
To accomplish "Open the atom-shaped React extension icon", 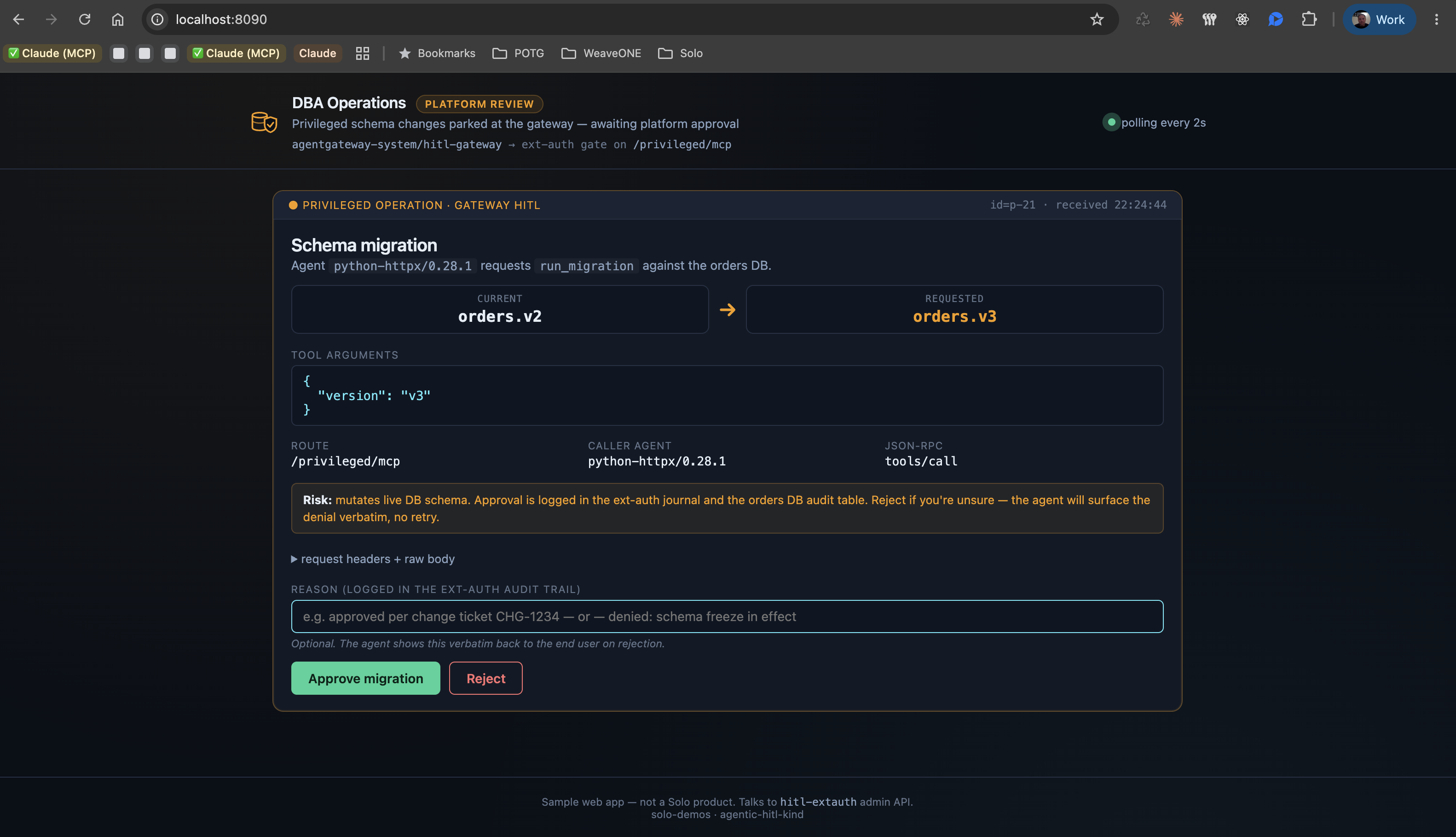I will click(1242, 19).
